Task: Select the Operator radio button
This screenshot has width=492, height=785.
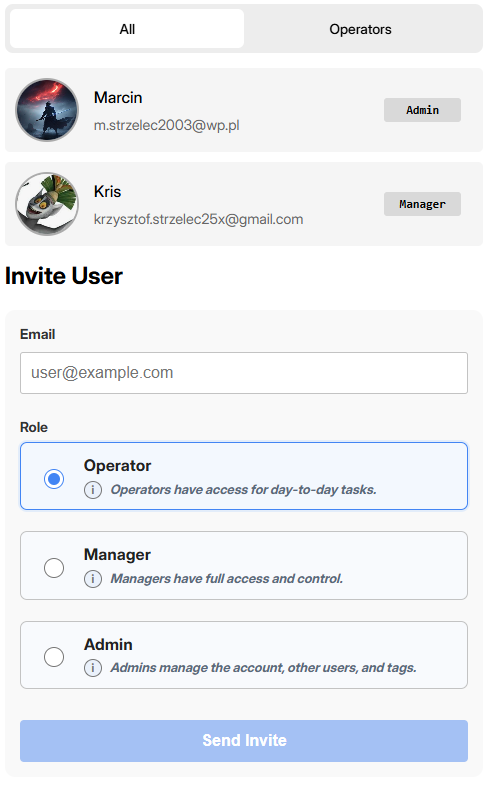Action: click(54, 479)
